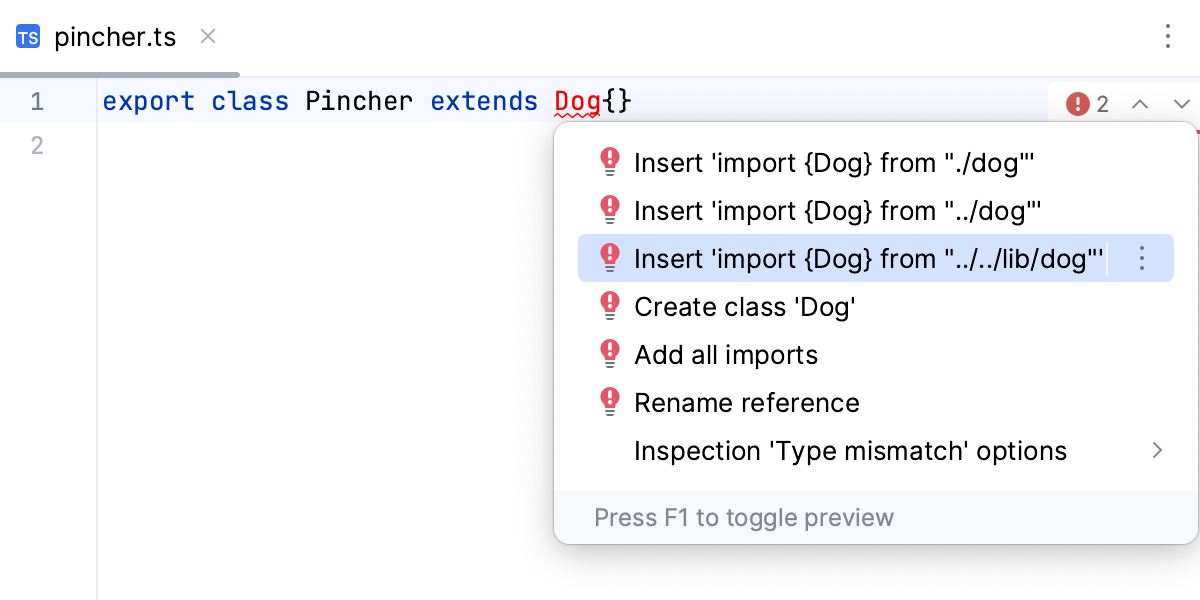This screenshot has height=600, width=1200.
Task: Close the pincher.ts editor tab
Action: click(x=207, y=36)
